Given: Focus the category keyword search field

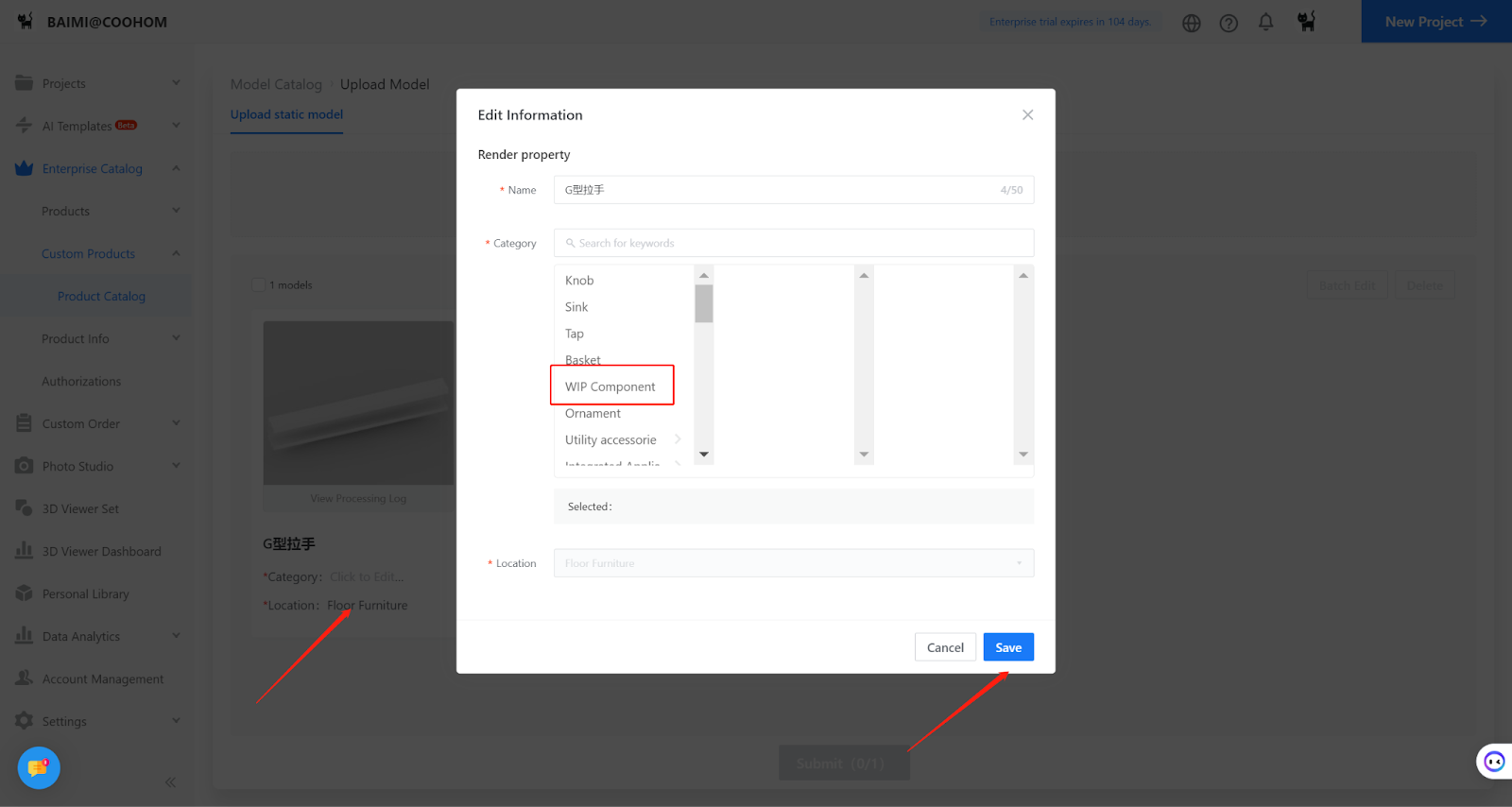Looking at the screenshot, I should click(794, 243).
